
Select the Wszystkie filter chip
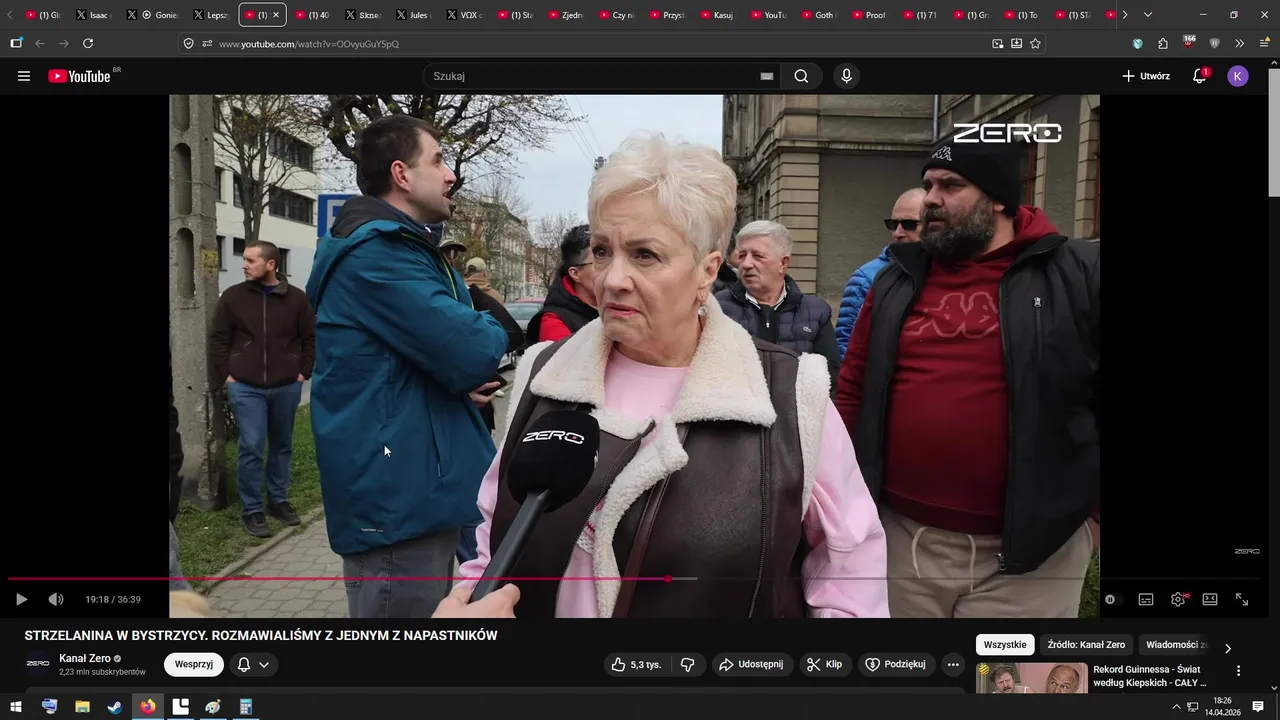click(1005, 645)
